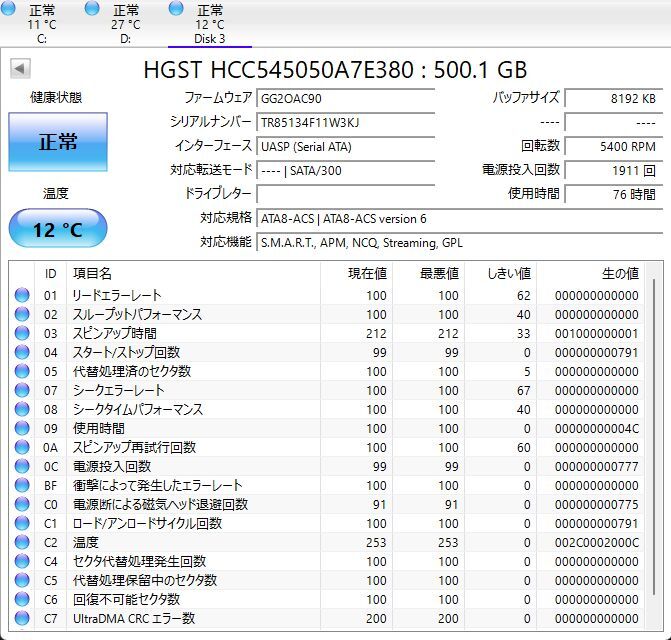Click threshold value 67 in シークエラーレート row
Image resolution: width=671 pixels, height=640 pixels.
coord(523,390)
